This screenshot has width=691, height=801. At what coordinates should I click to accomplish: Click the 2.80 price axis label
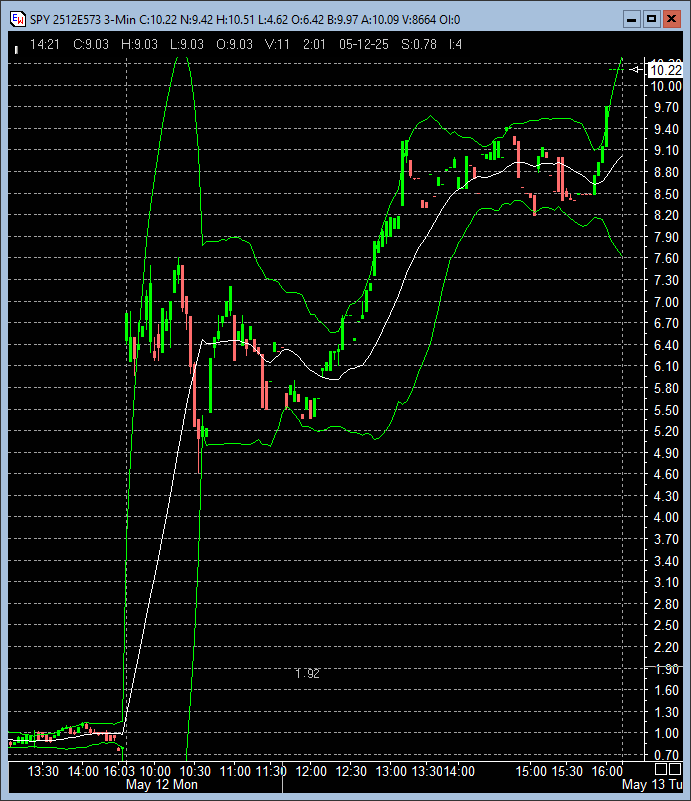[668, 604]
